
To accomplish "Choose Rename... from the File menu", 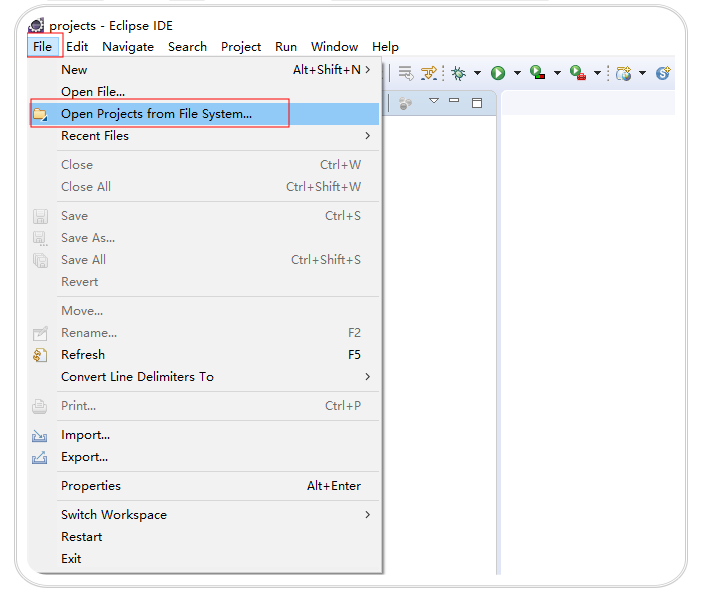I will [204, 333].
